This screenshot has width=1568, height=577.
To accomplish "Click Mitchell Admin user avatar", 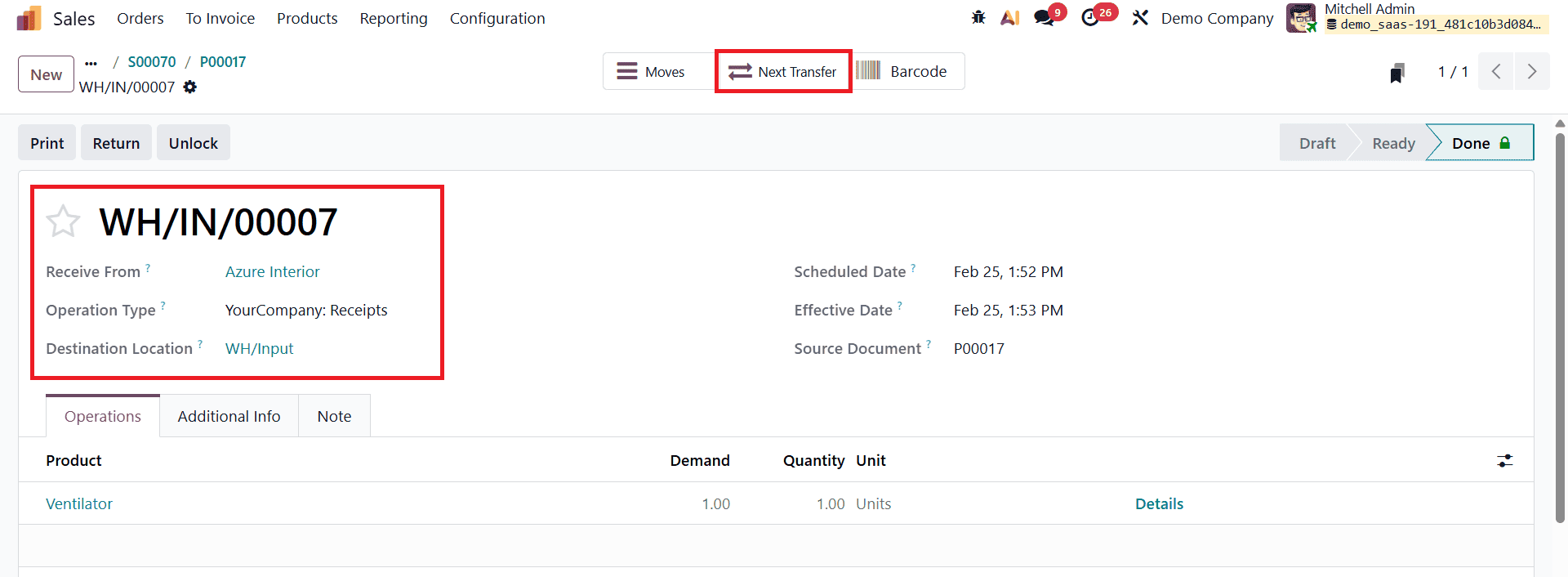I will tap(1301, 18).
